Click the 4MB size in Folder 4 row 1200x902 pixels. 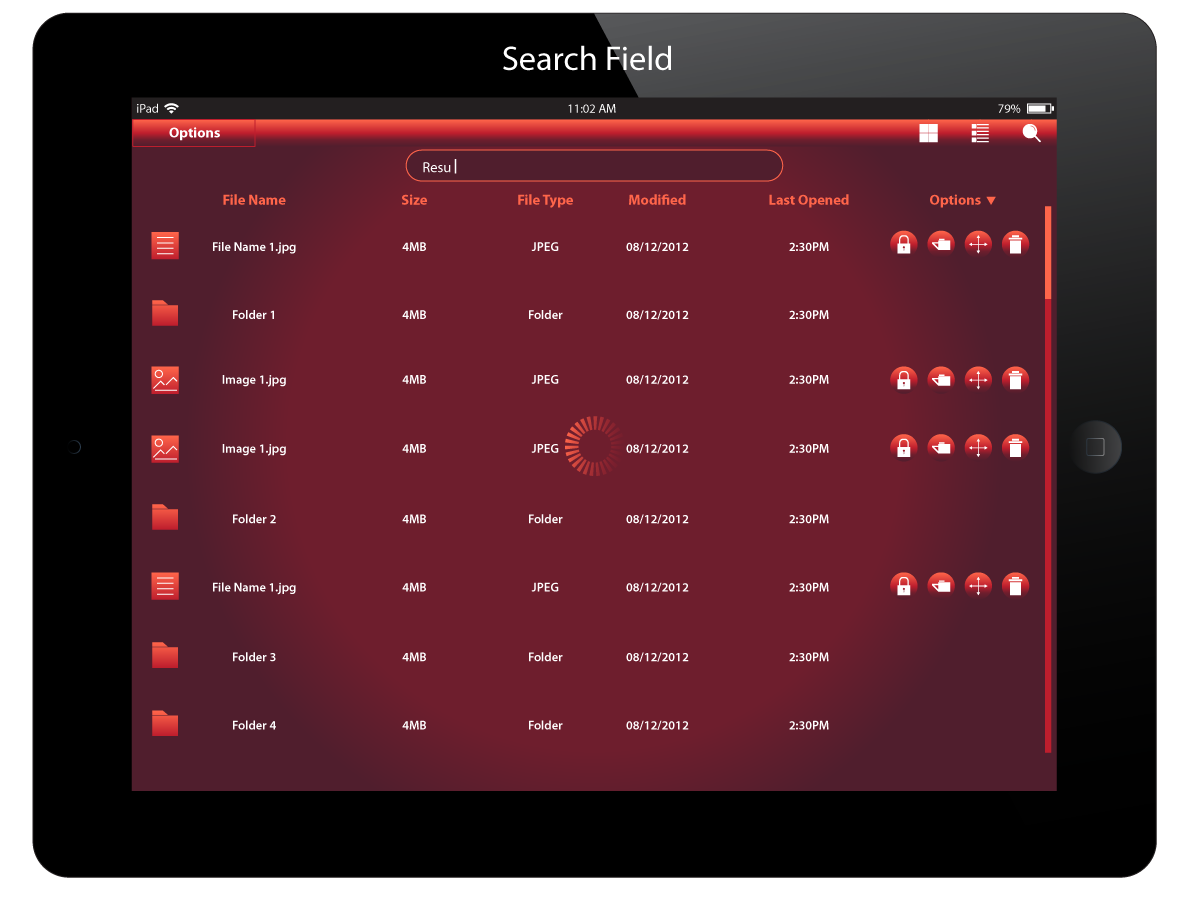click(414, 725)
